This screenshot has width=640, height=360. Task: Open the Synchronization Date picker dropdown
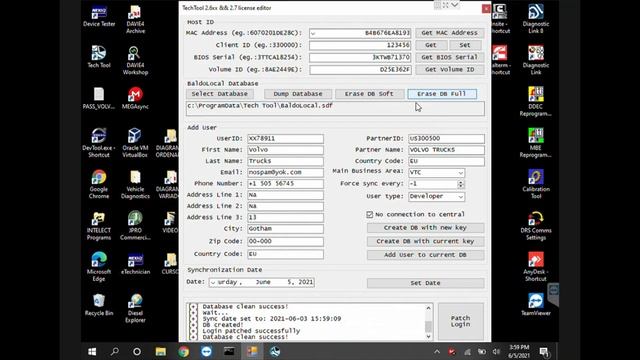213,282
